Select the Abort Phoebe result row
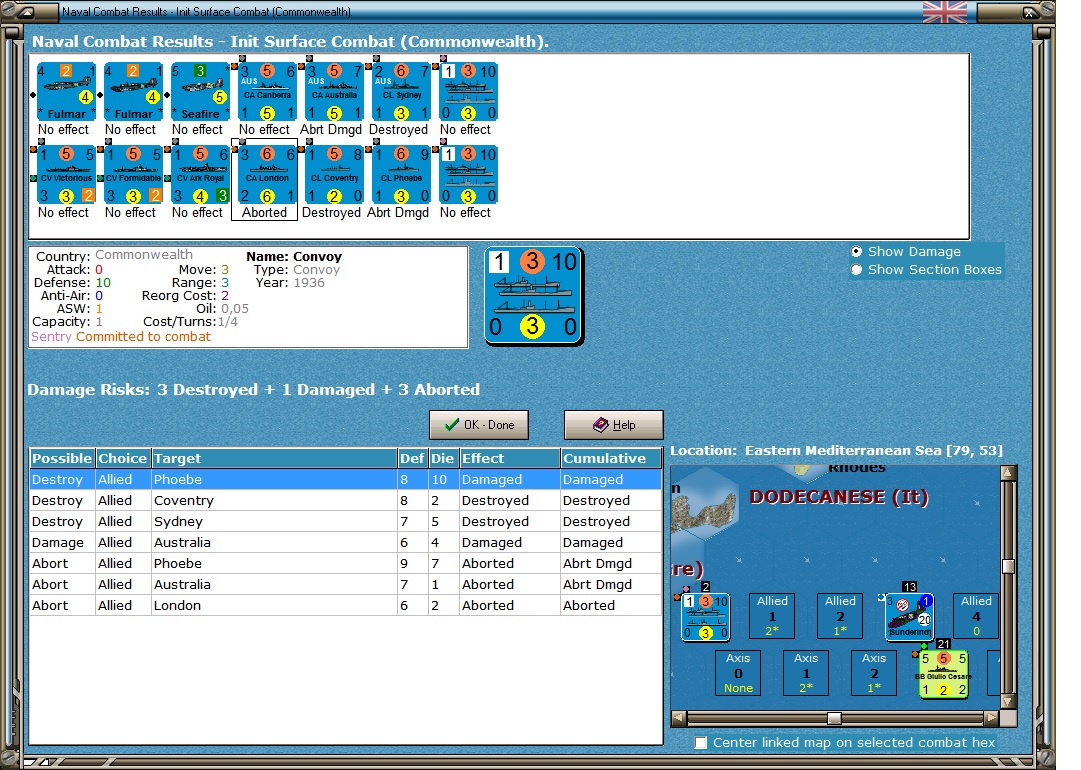Viewport: 1081px width, 770px height. pyautogui.click(x=345, y=563)
